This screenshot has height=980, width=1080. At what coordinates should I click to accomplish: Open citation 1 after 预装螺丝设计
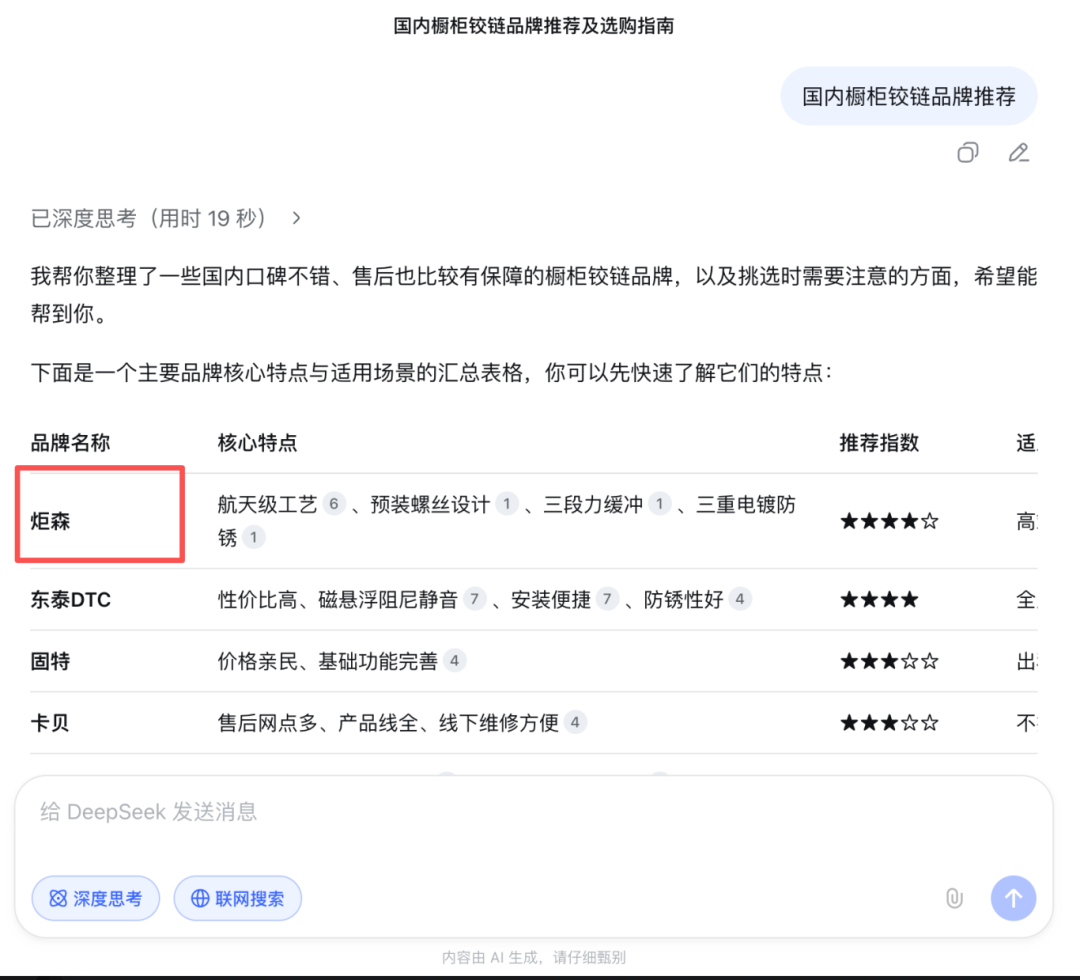point(507,504)
